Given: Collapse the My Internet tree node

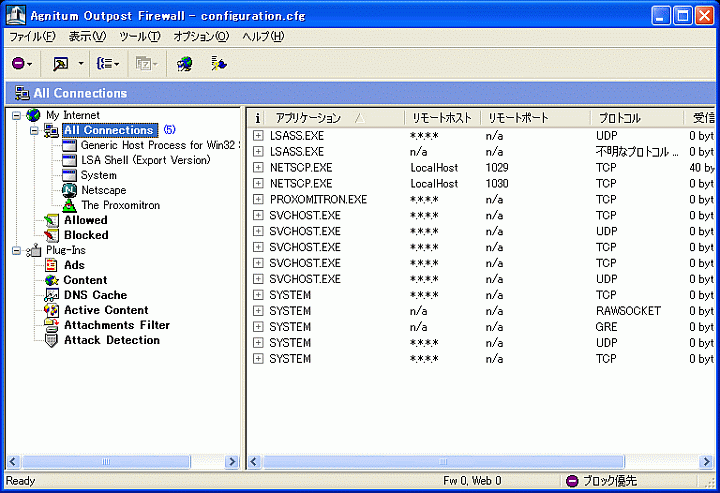Looking at the screenshot, I should point(17,115).
